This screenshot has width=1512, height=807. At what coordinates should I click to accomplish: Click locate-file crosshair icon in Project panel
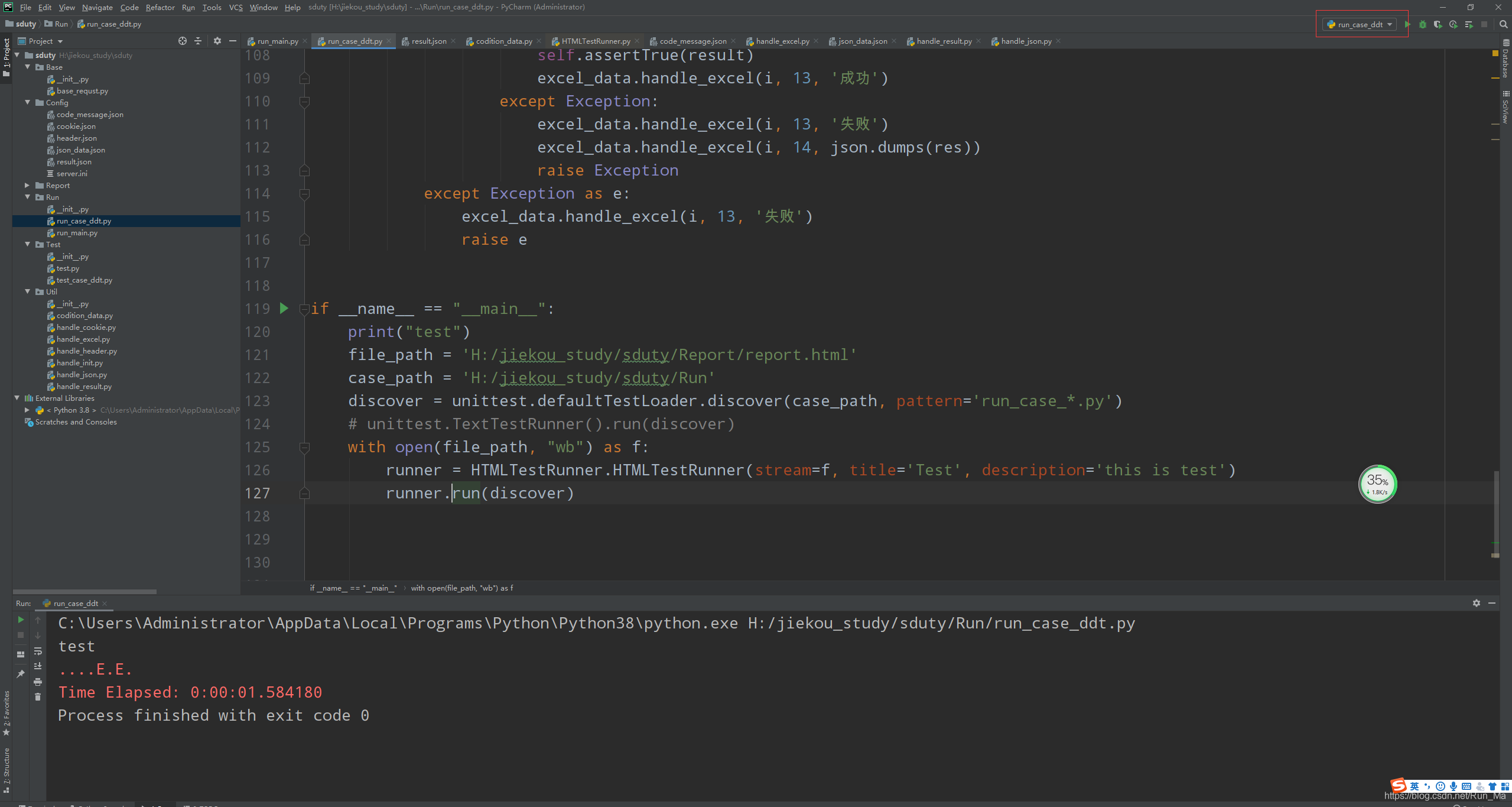point(183,41)
